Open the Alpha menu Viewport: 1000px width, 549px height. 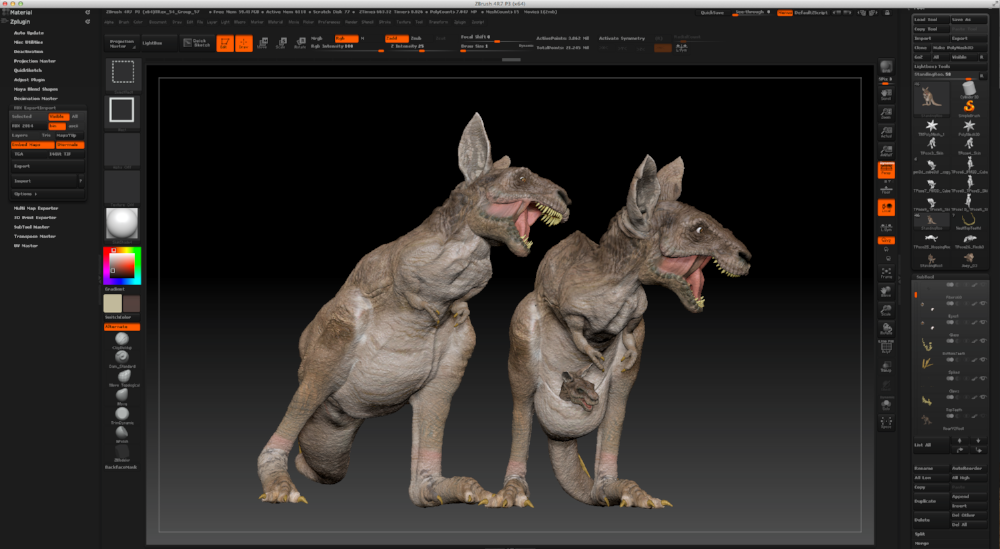(x=109, y=22)
